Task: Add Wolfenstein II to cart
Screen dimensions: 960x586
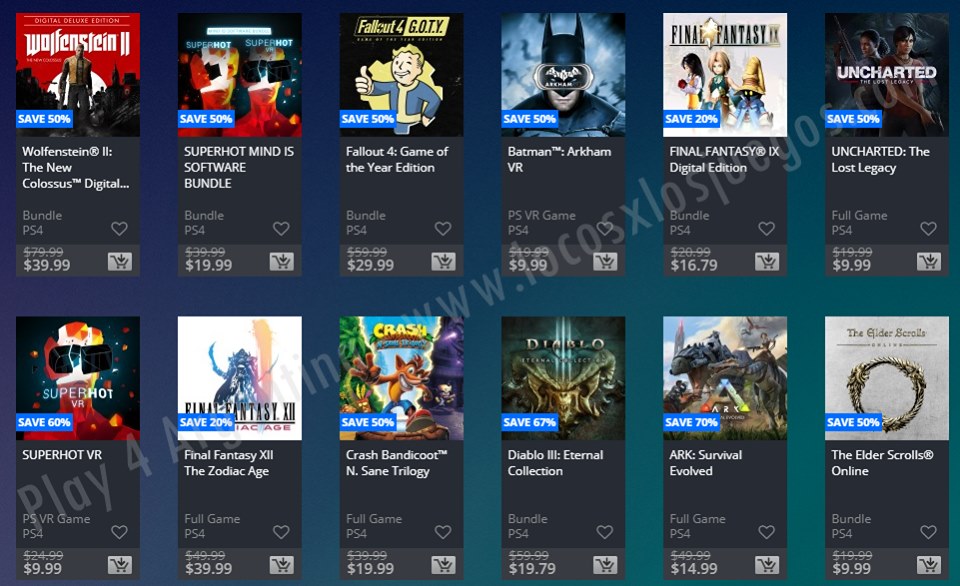Action: [x=120, y=261]
